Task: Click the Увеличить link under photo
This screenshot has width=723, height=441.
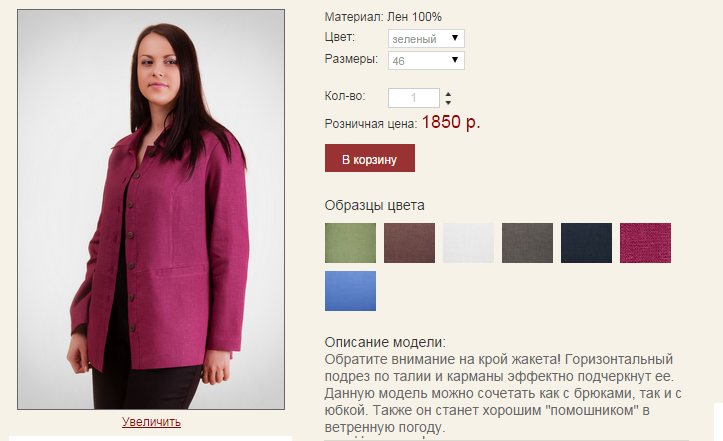Action: point(151,422)
